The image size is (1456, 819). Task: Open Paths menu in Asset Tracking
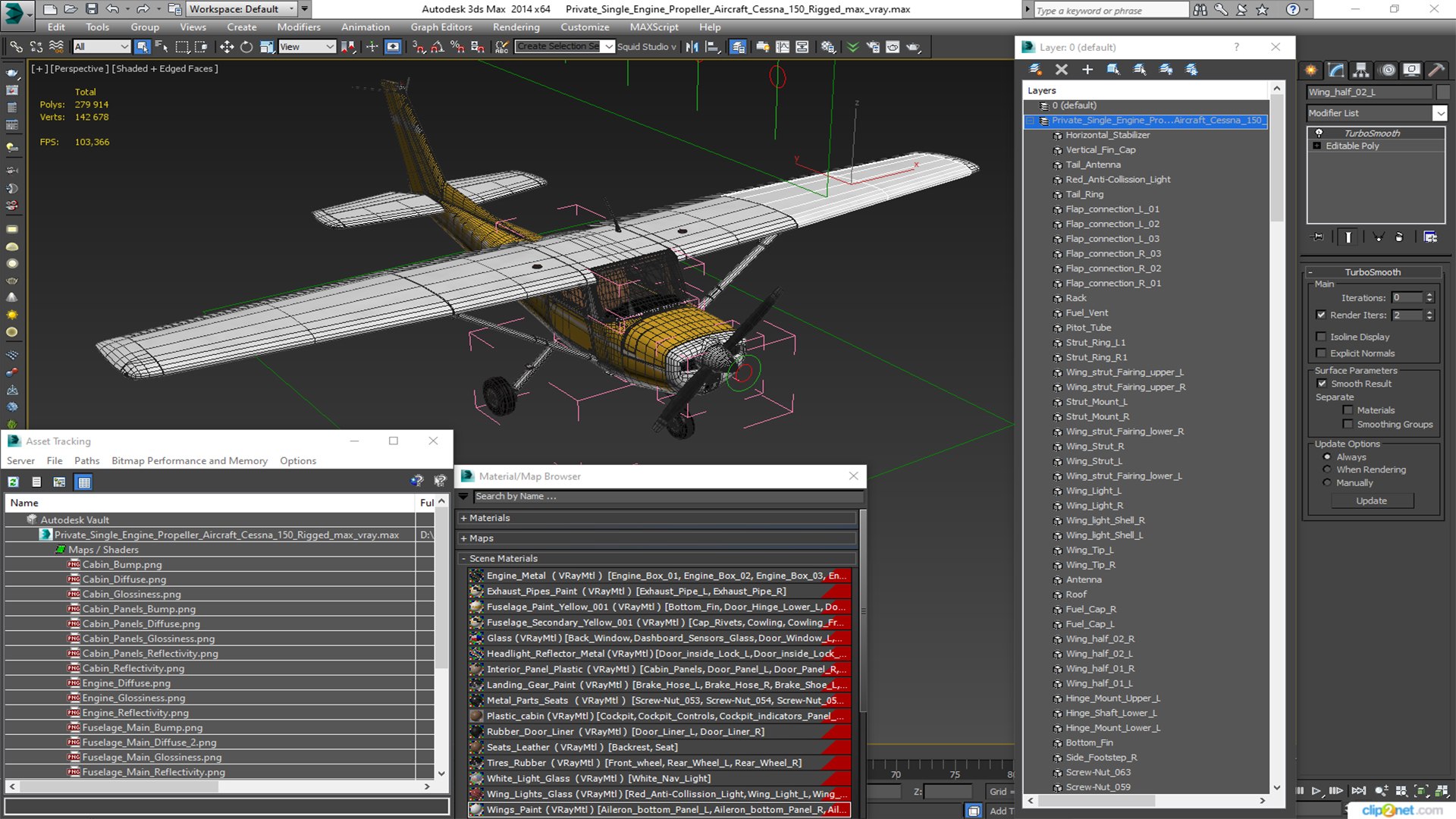point(86,461)
